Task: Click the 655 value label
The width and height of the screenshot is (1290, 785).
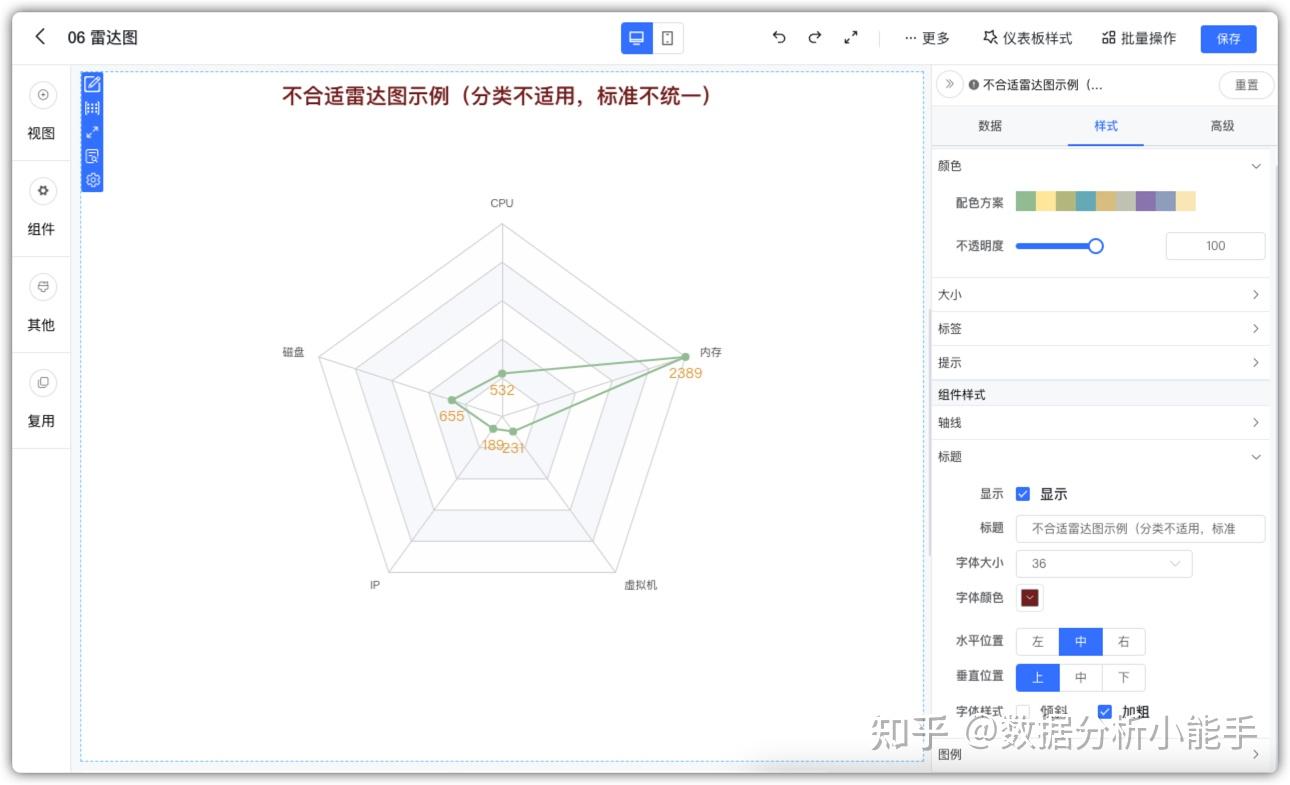Action: pos(452,416)
